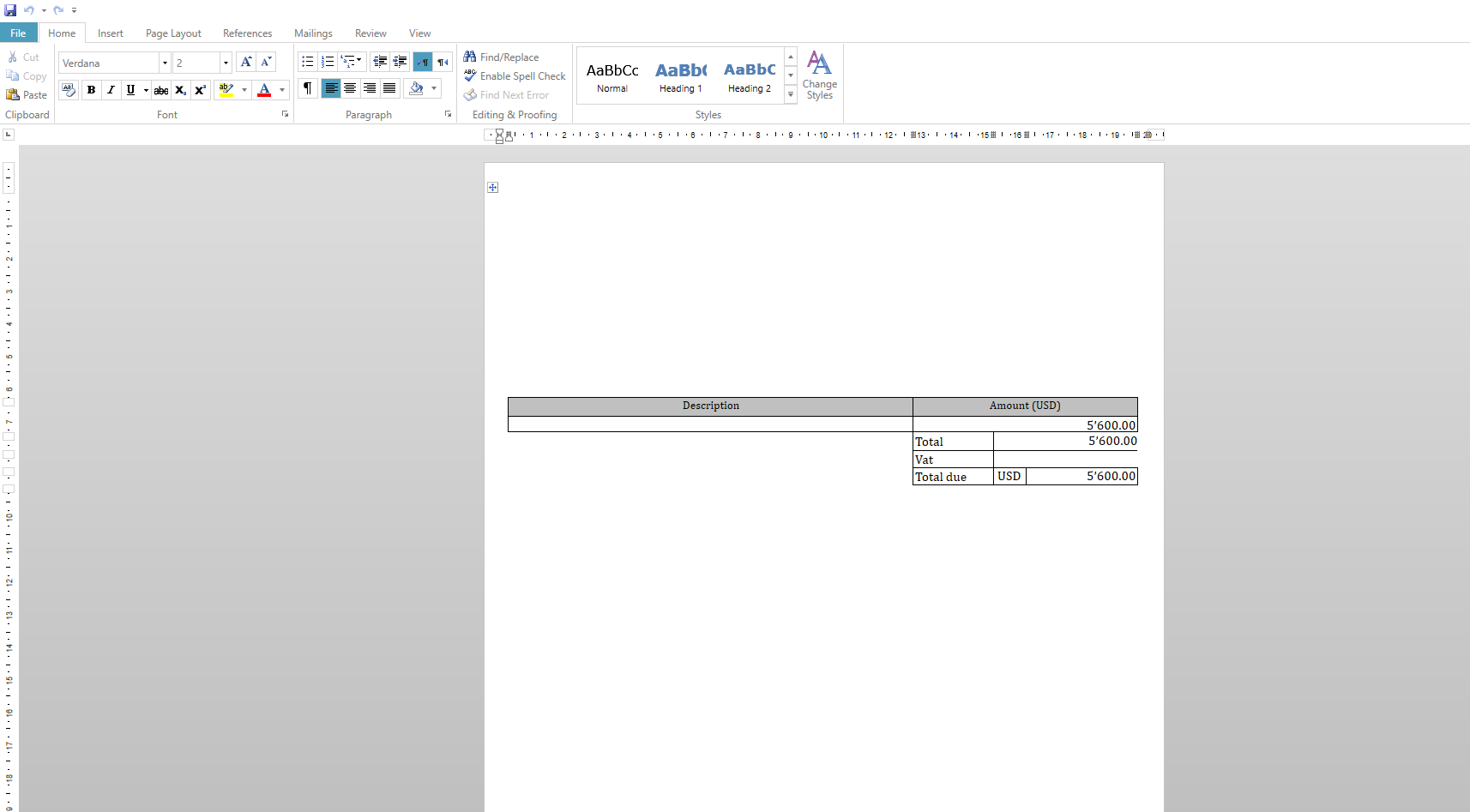Viewport: 1470px width, 812px height.
Task: Expand the underline style options
Action: [146, 90]
